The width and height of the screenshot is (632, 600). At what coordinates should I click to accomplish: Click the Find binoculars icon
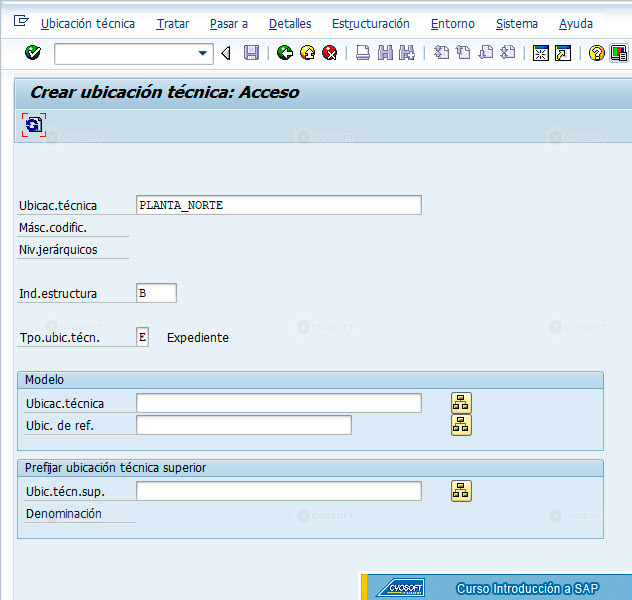385,53
